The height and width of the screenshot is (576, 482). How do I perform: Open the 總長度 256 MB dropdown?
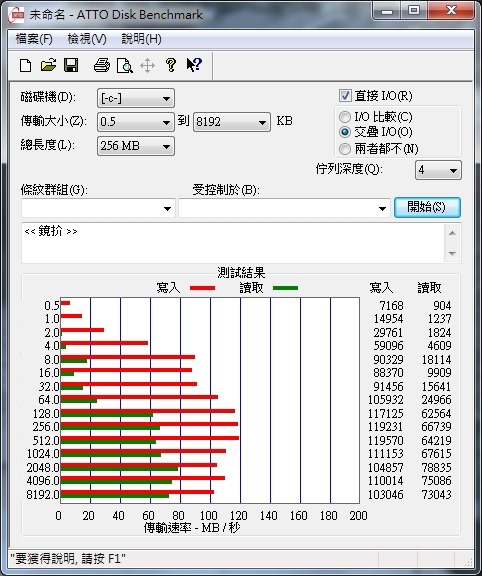[136, 146]
